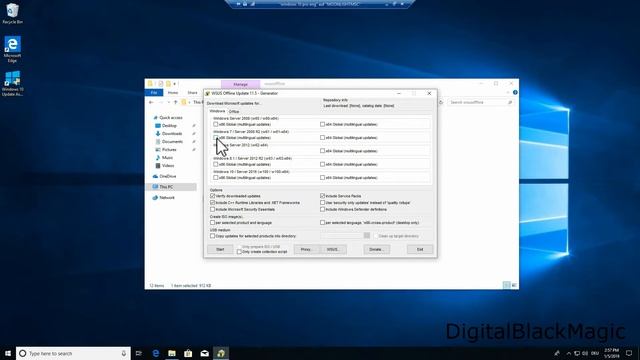Check Copy updates for selected products into directory
Viewport: 640px width, 360px height.
coord(212,236)
